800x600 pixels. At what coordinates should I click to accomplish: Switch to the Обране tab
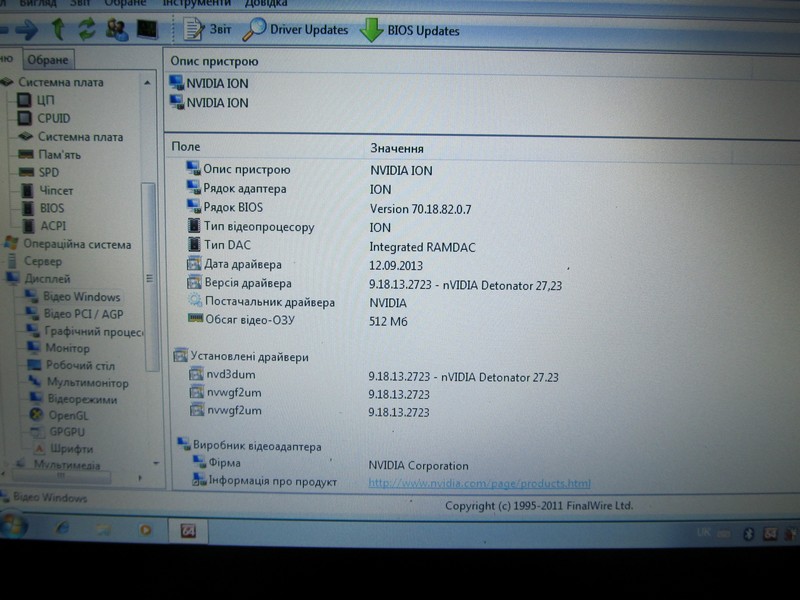point(47,60)
